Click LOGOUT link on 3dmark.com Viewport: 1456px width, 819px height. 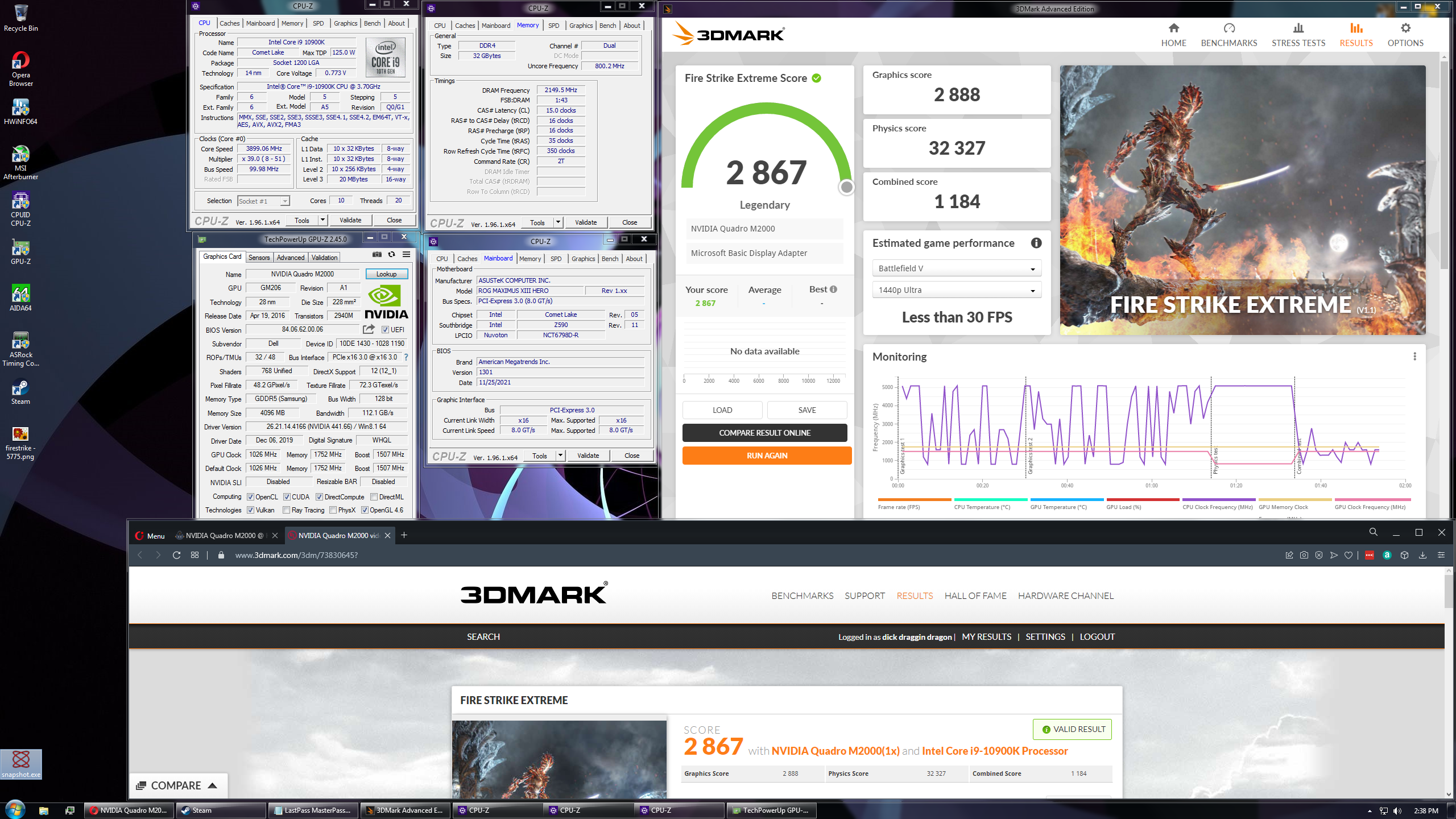[x=1097, y=637]
